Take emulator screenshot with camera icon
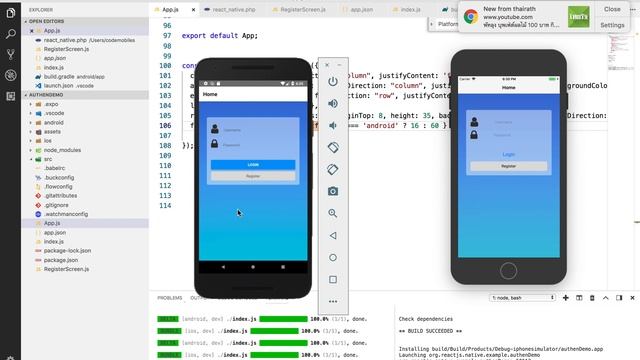The height and width of the screenshot is (360, 640). 333,191
